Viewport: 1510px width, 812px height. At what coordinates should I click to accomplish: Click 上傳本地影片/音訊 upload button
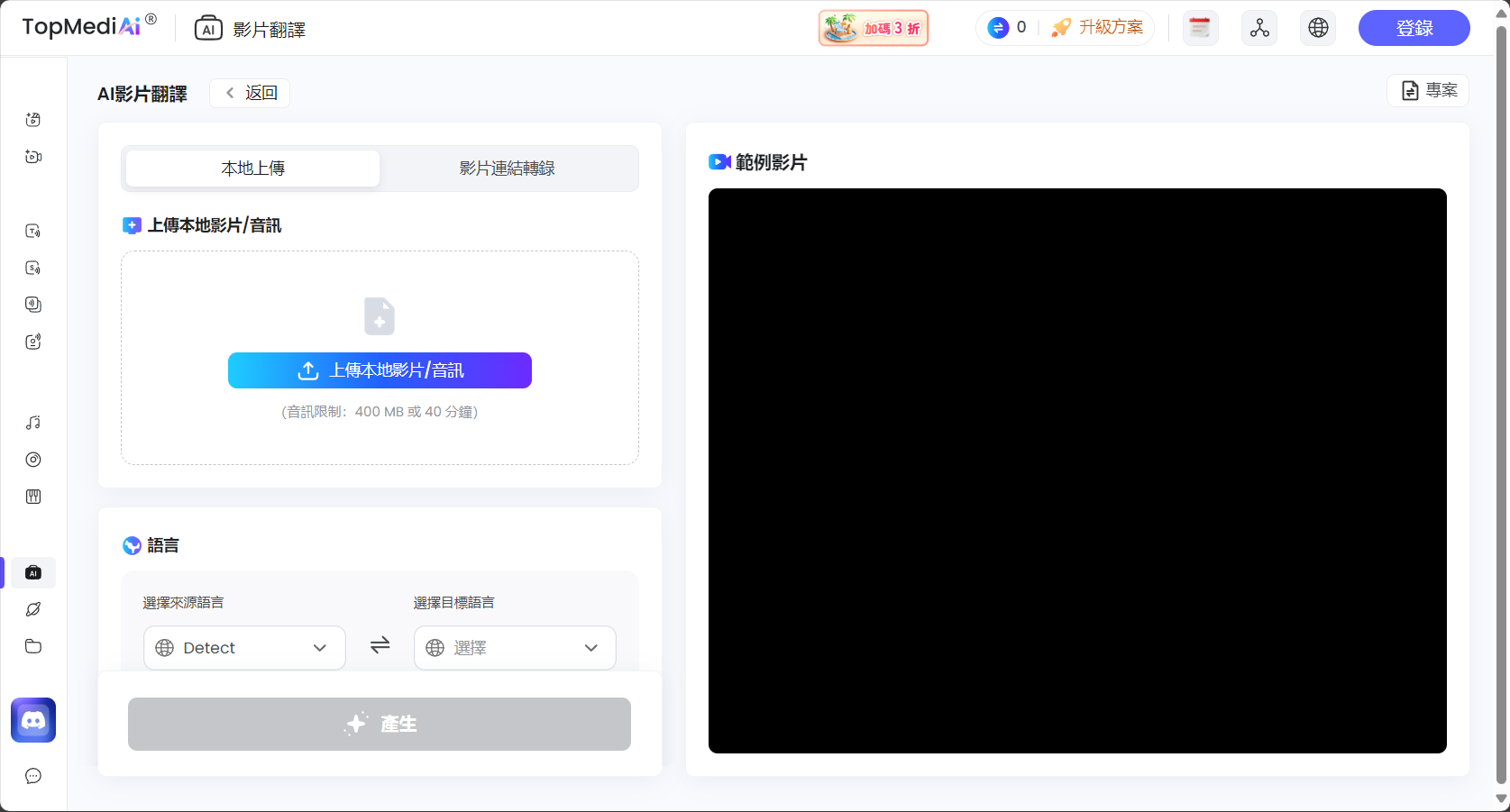(380, 370)
